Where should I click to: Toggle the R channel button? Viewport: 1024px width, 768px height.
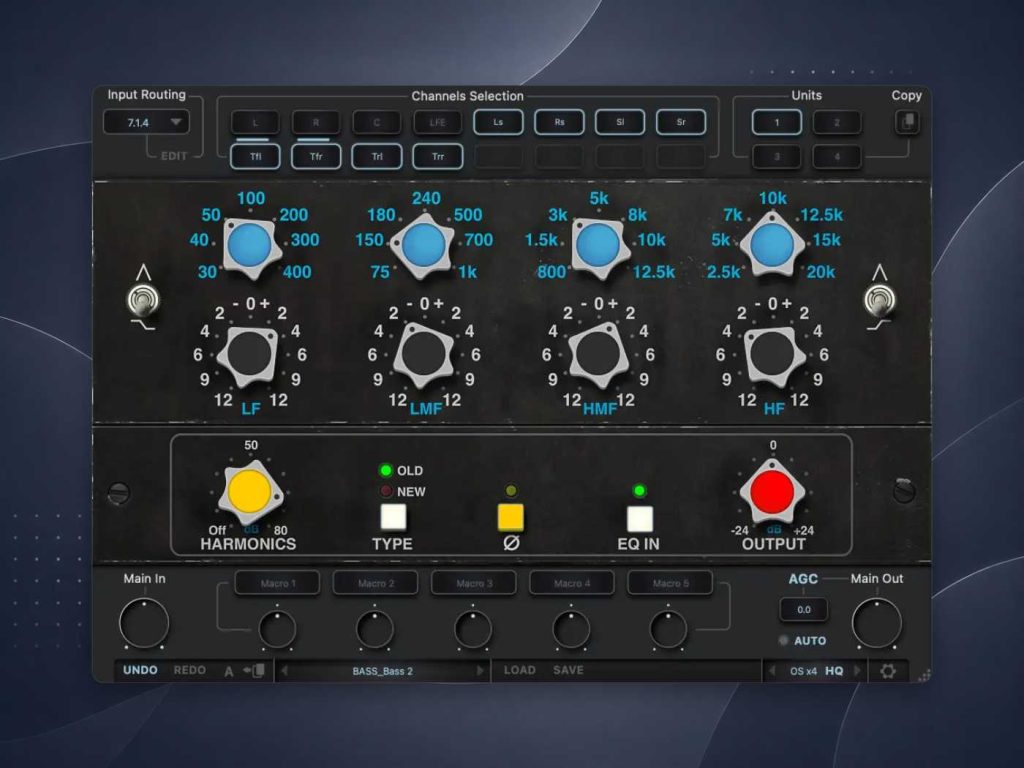point(316,122)
